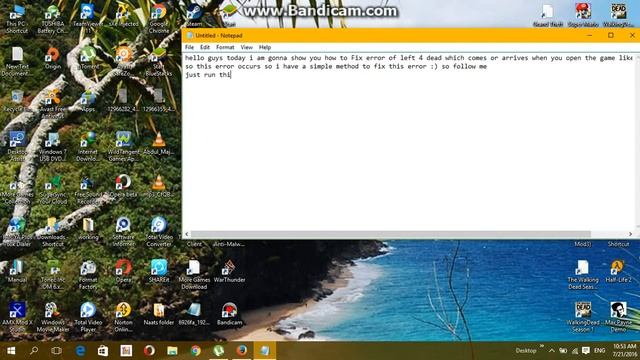Viewport: 640px width, 360px height.
Task: Select the Half-Life 2 desktop icon
Action: point(618,271)
